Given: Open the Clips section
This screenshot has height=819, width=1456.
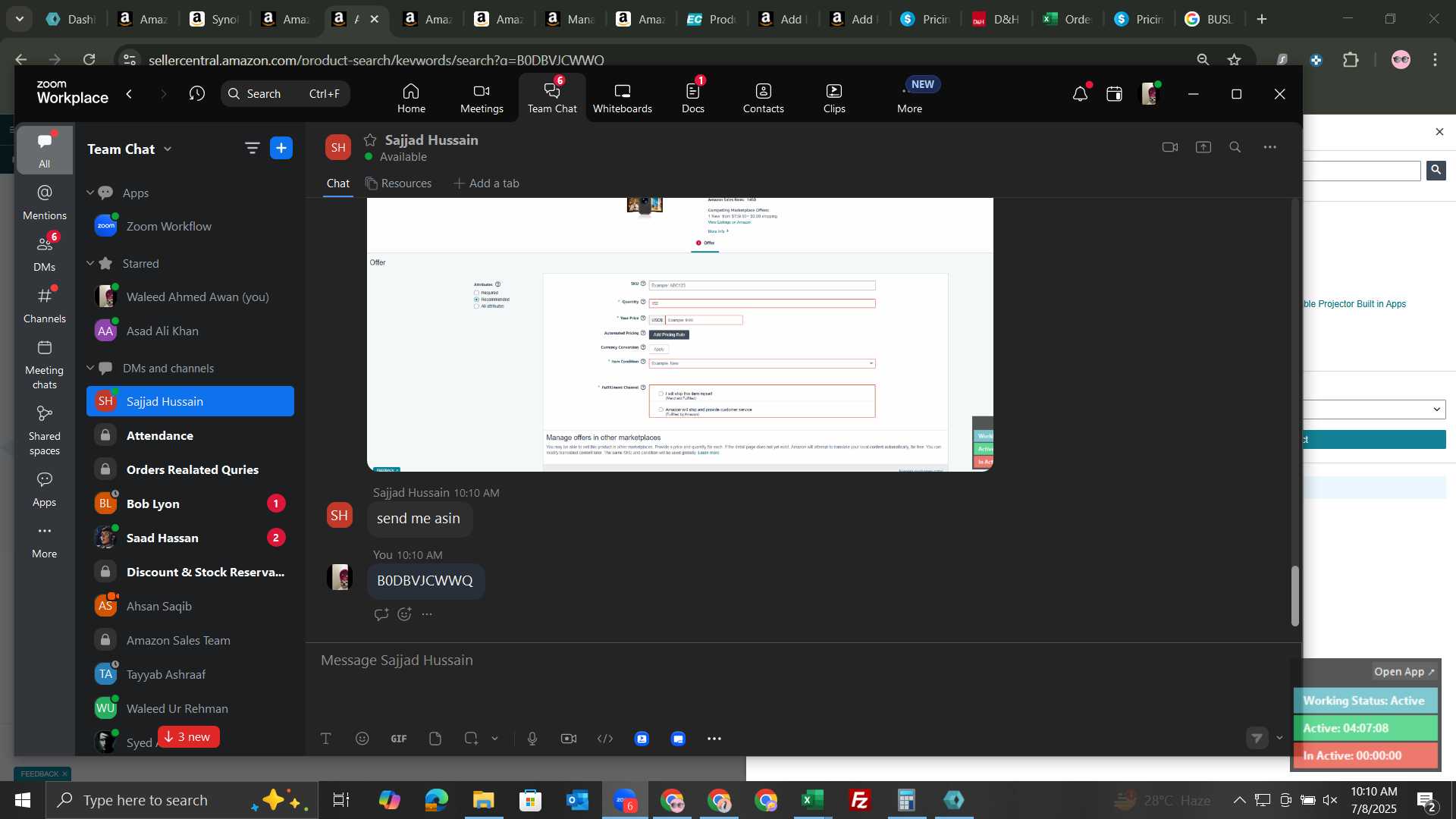Looking at the screenshot, I should pos(834,98).
